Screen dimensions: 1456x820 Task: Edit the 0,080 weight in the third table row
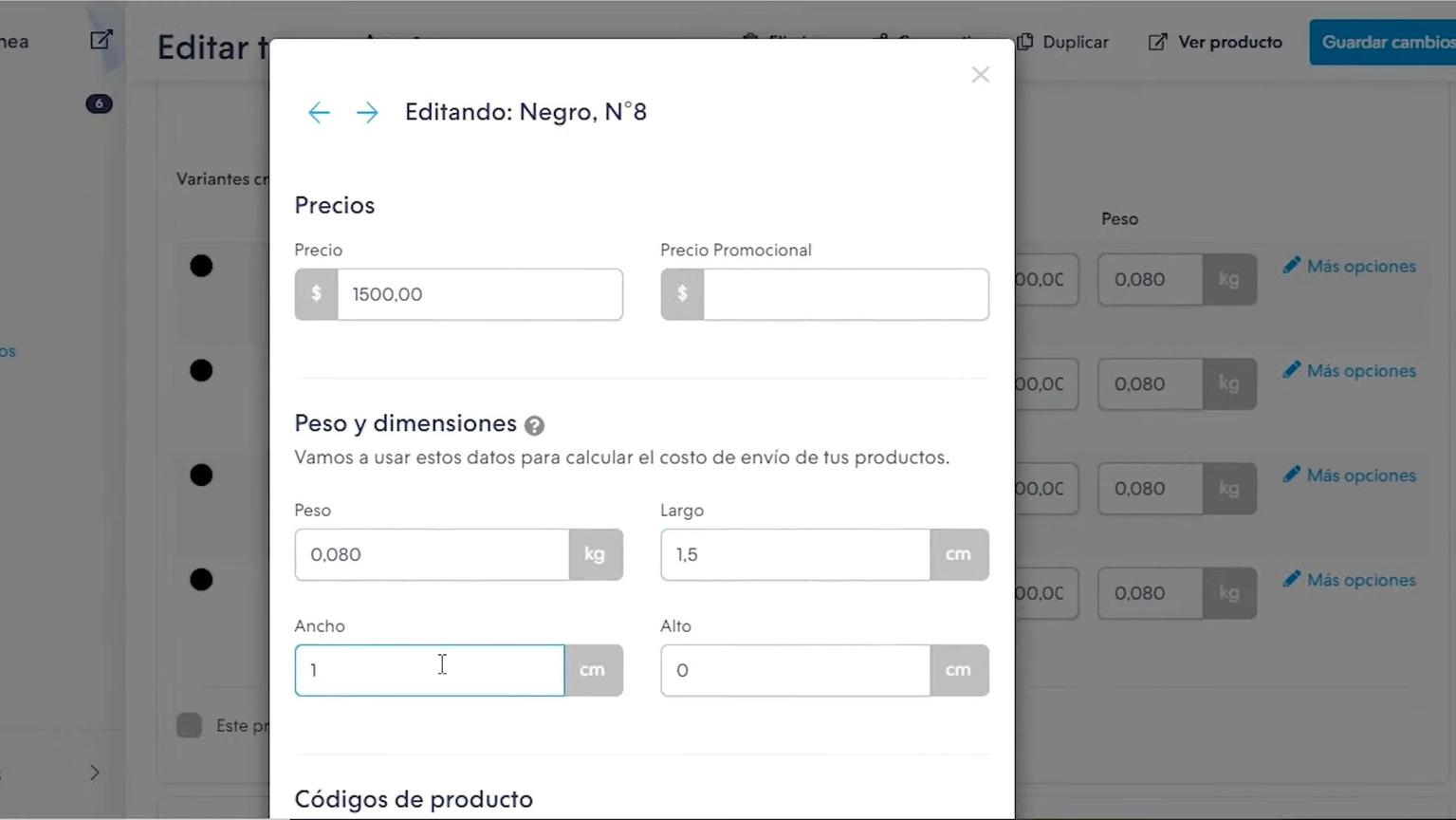1150,488
